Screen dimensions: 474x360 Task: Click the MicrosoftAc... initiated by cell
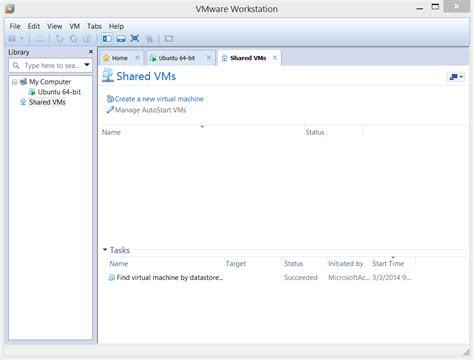[349, 278]
